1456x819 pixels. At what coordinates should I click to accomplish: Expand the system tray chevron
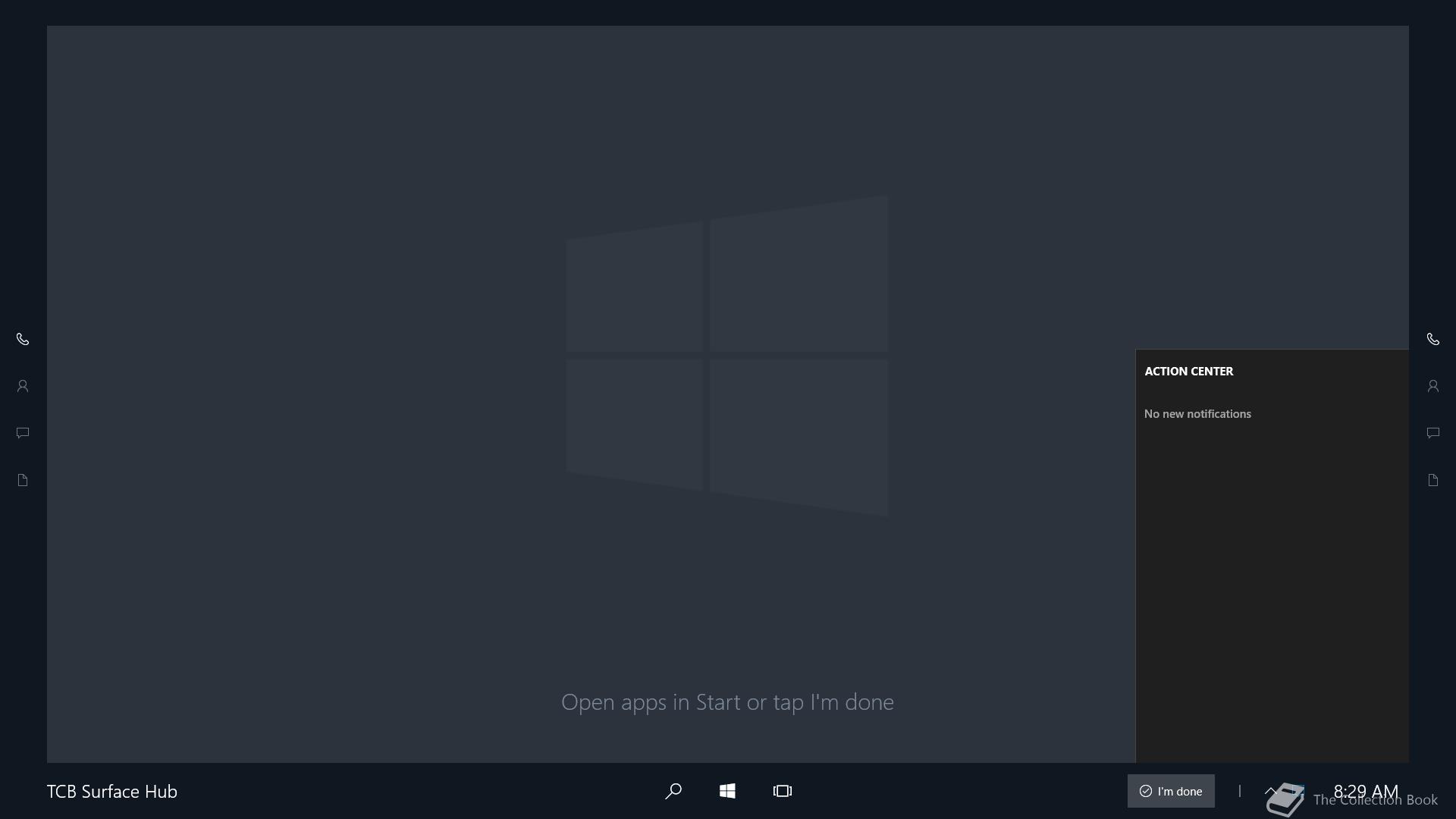(1272, 790)
